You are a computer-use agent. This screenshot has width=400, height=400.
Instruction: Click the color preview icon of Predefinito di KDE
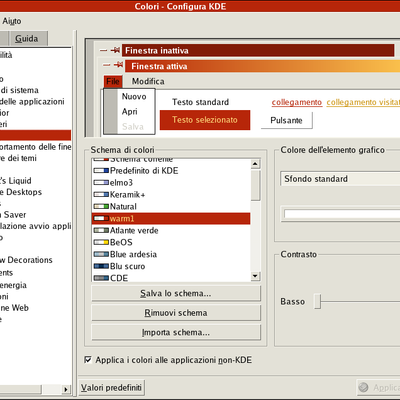click(x=101, y=171)
